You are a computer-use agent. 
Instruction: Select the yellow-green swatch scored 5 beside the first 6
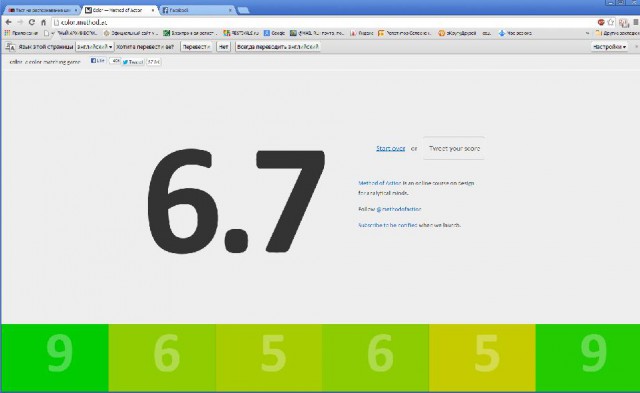coord(269,357)
